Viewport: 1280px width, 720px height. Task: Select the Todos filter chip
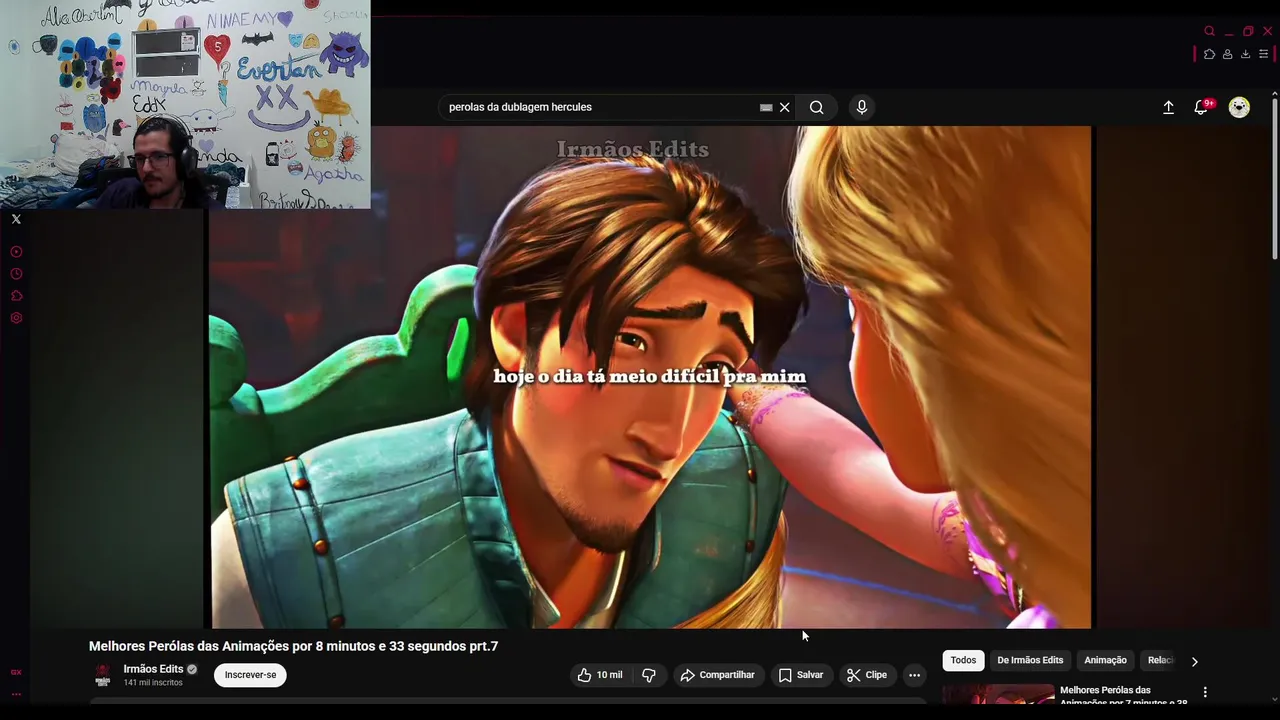point(963,660)
